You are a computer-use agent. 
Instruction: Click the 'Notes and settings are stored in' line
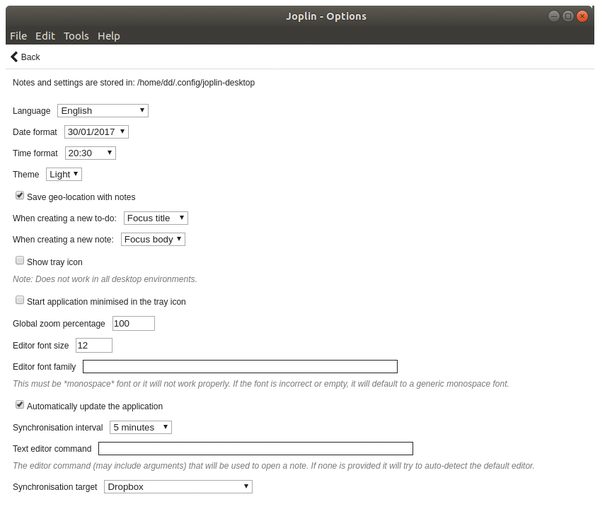(134, 83)
